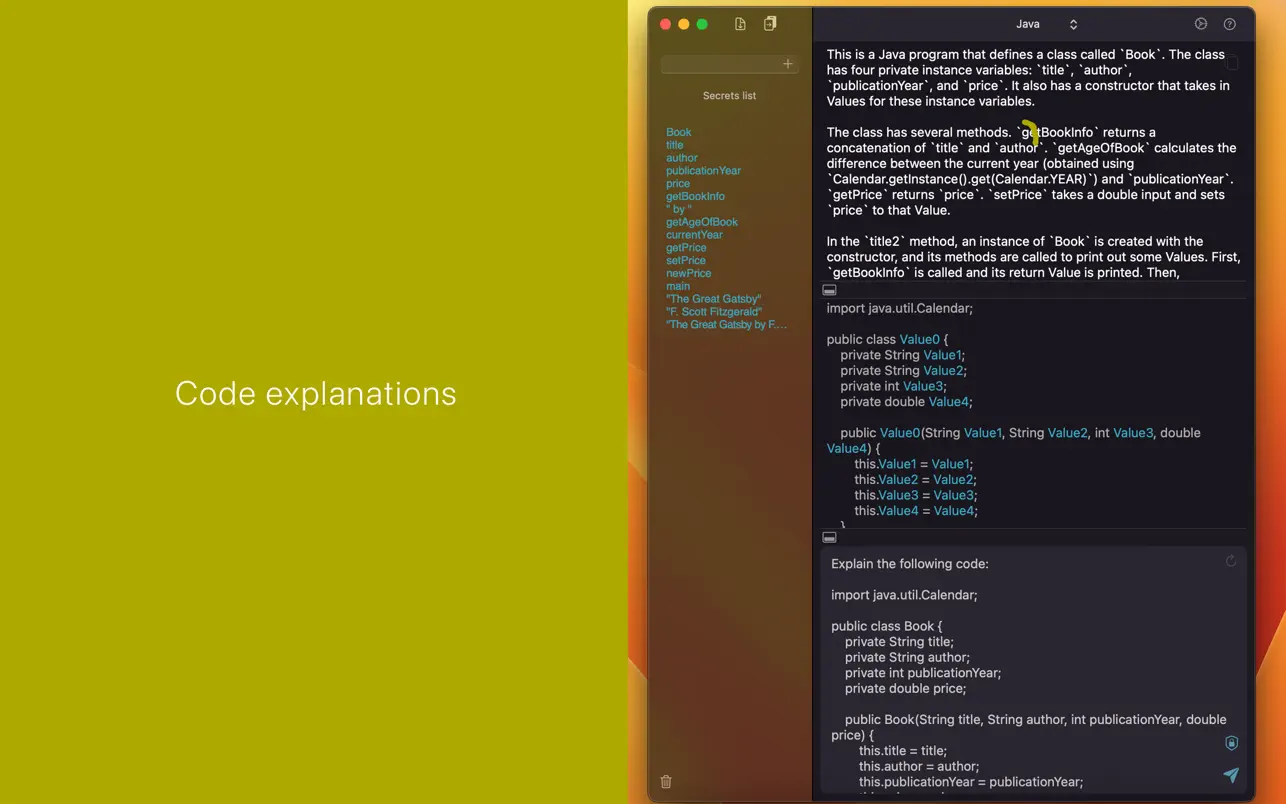
Task: Click the send paper plane icon
Action: coord(1231,775)
